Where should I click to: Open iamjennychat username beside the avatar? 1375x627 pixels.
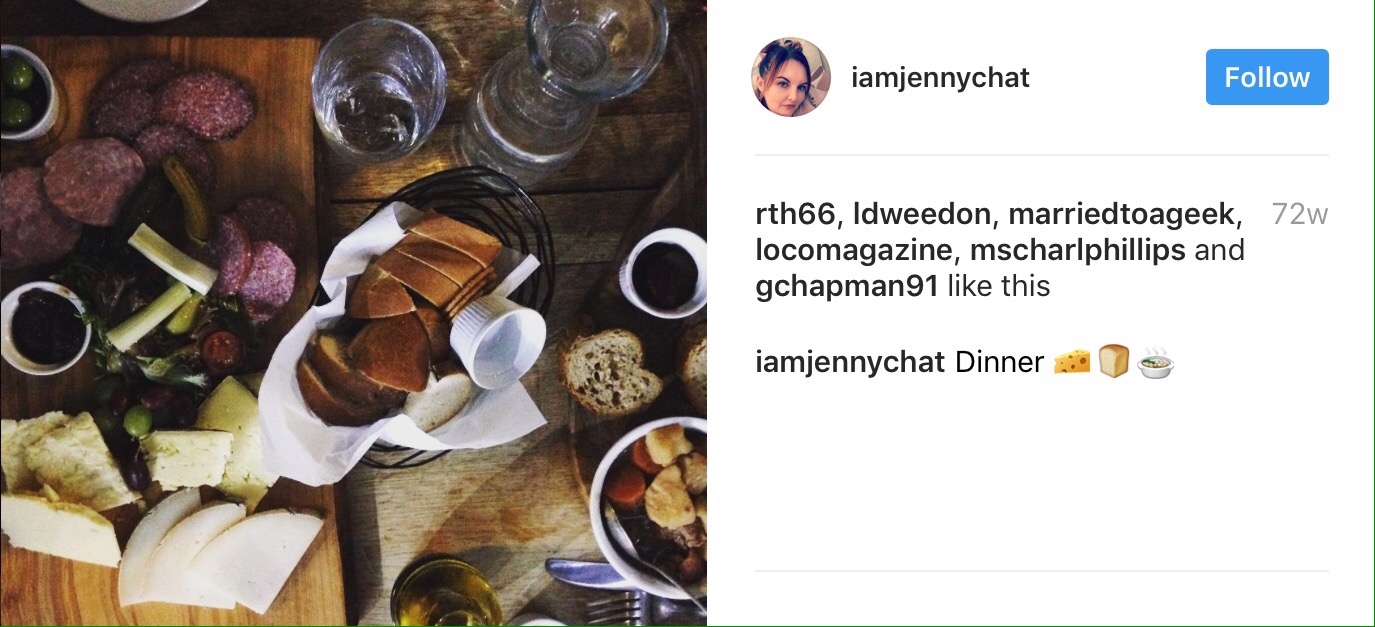click(x=940, y=78)
